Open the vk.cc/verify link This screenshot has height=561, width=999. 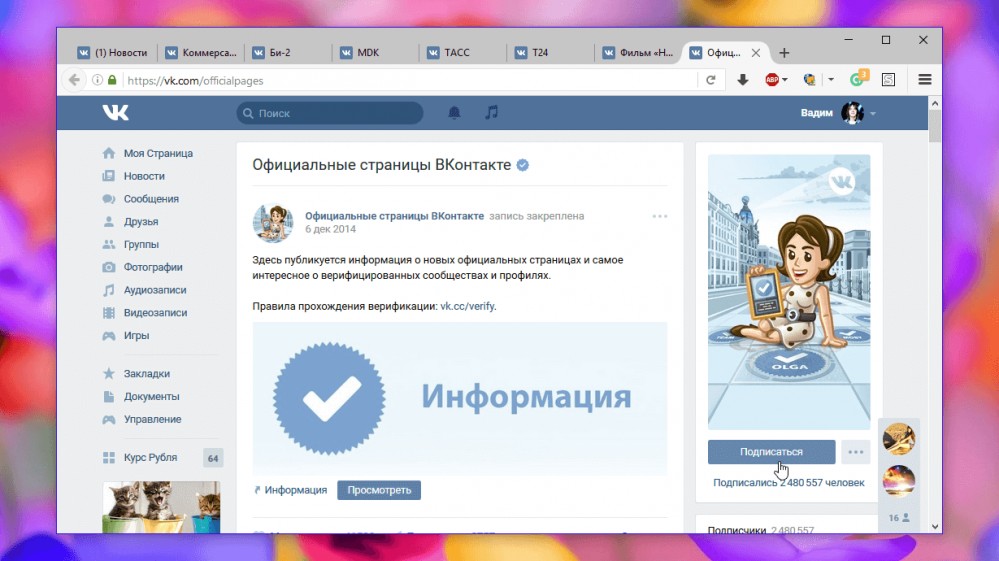click(x=467, y=306)
